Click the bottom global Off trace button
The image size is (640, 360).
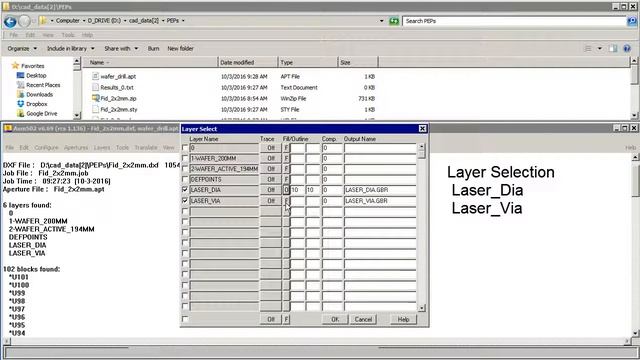coord(271,319)
